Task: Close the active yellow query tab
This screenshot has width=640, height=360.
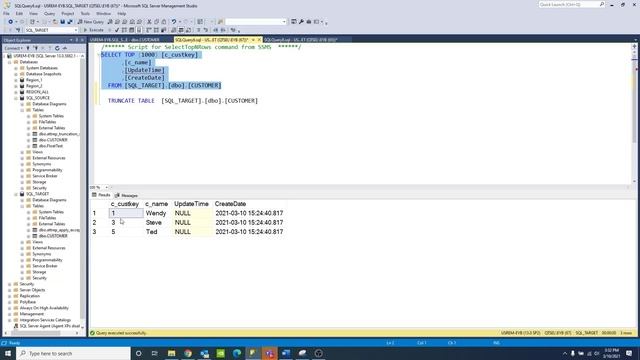Action: [259, 40]
